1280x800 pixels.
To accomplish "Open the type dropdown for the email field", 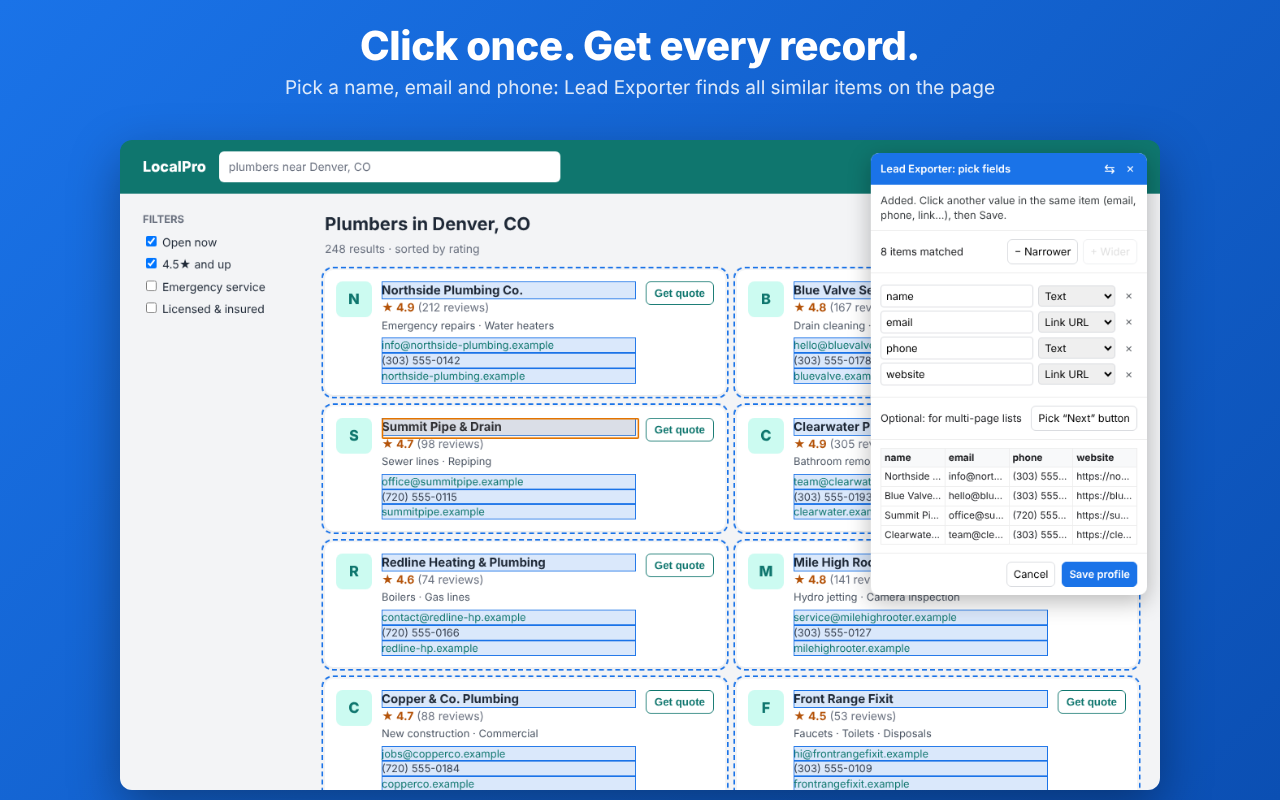I will pos(1077,322).
